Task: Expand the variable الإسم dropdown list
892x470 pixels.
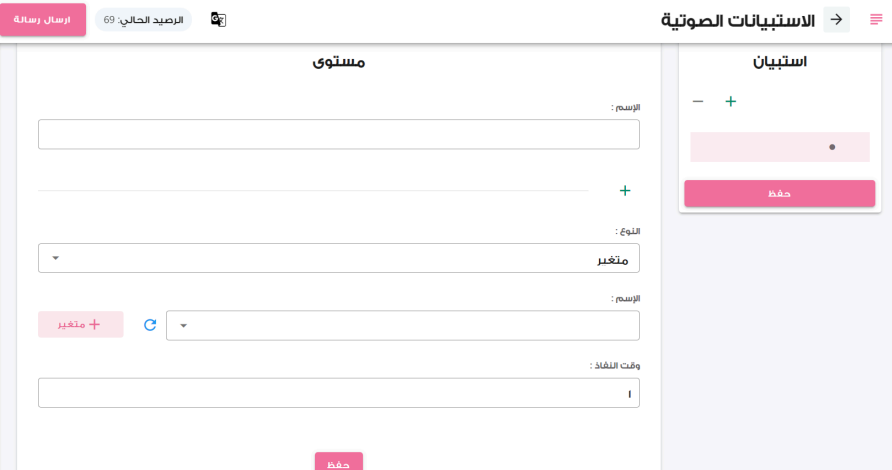Action: click(403, 325)
